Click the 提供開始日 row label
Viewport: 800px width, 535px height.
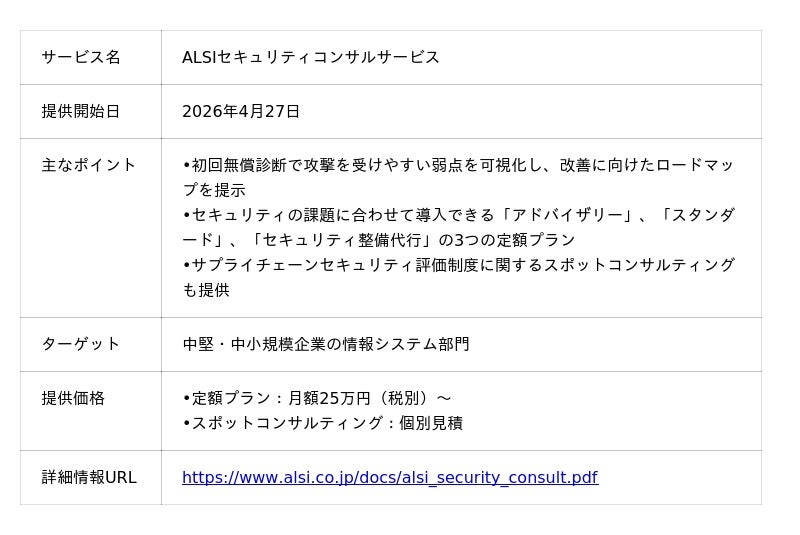click(81, 111)
